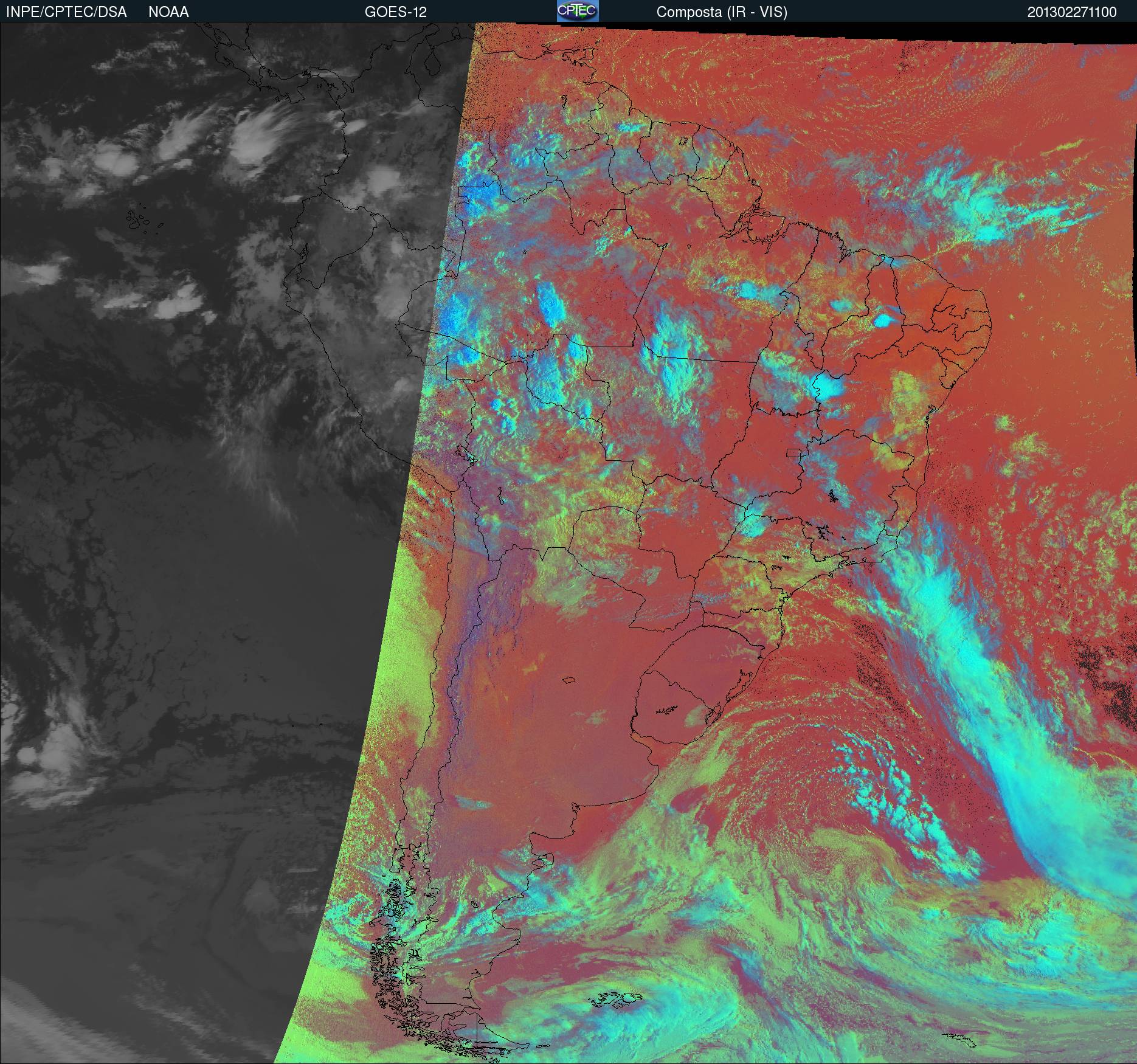Select the 201302271100 timestamp
The height and width of the screenshot is (1064, 1137).
1072,12
